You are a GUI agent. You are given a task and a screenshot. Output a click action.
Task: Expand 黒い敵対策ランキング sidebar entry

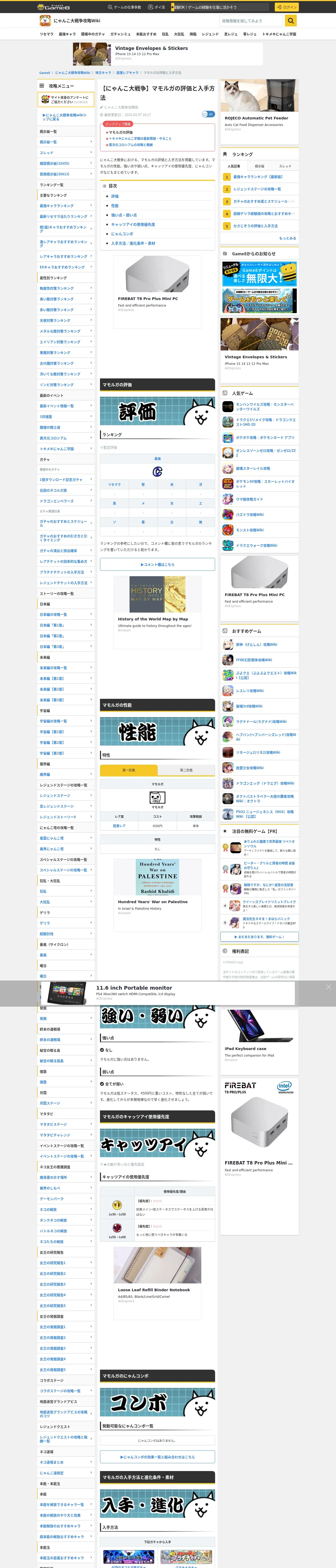pos(66,299)
